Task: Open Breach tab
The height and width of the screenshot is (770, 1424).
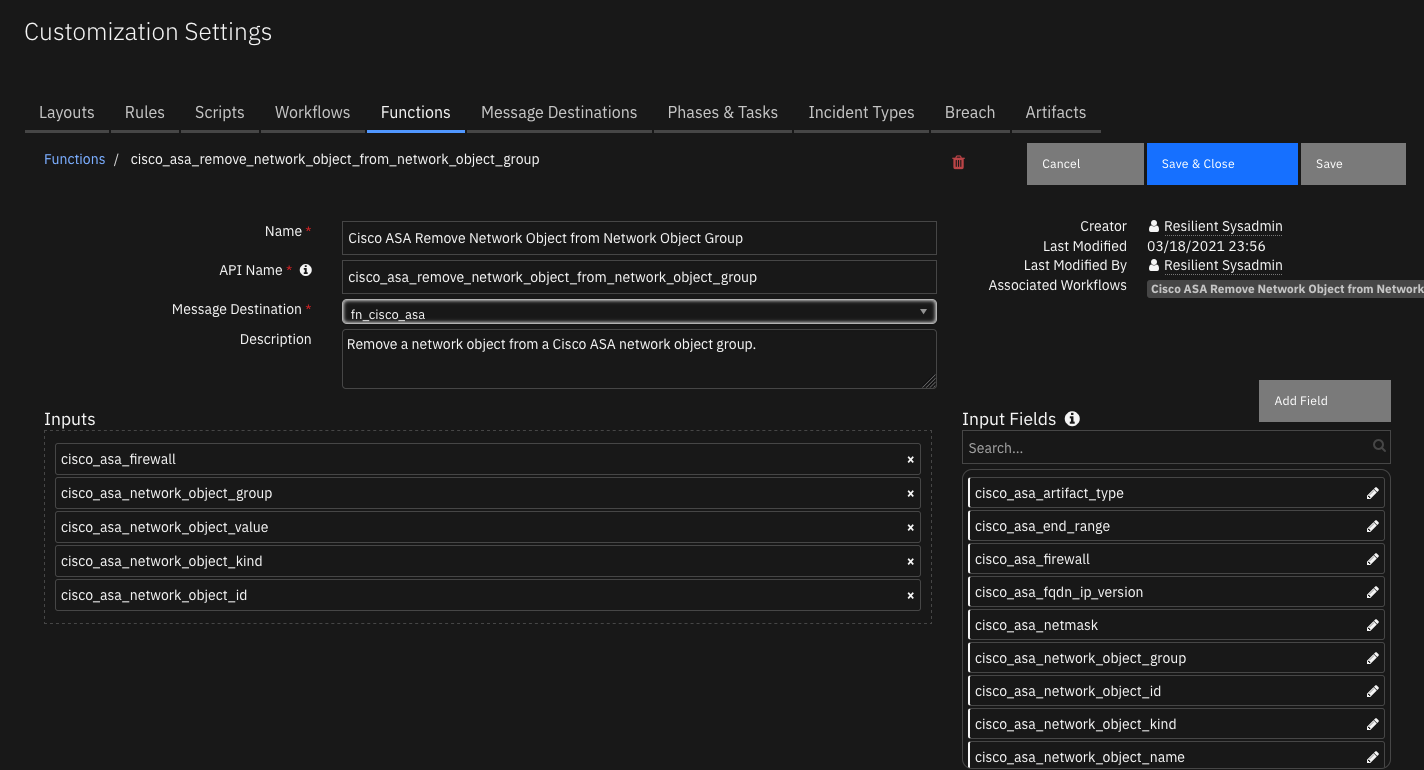Action: [x=970, y=112]
